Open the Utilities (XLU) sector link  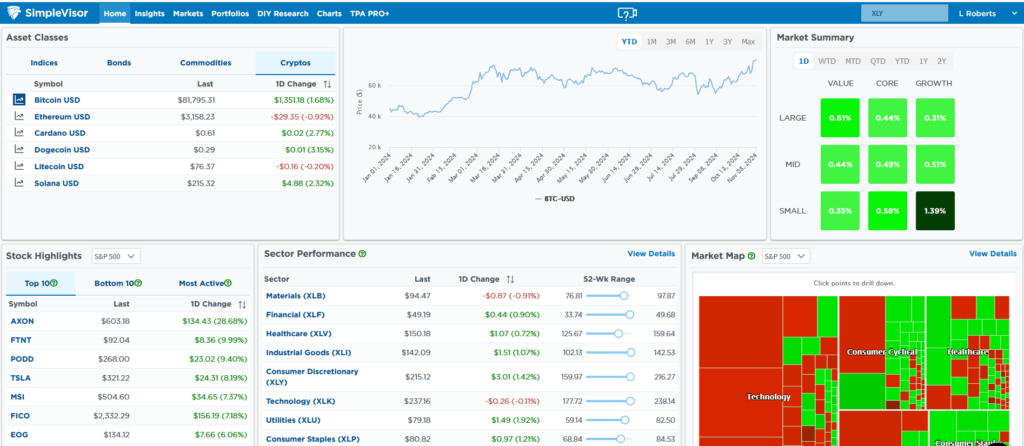point(293,420)
